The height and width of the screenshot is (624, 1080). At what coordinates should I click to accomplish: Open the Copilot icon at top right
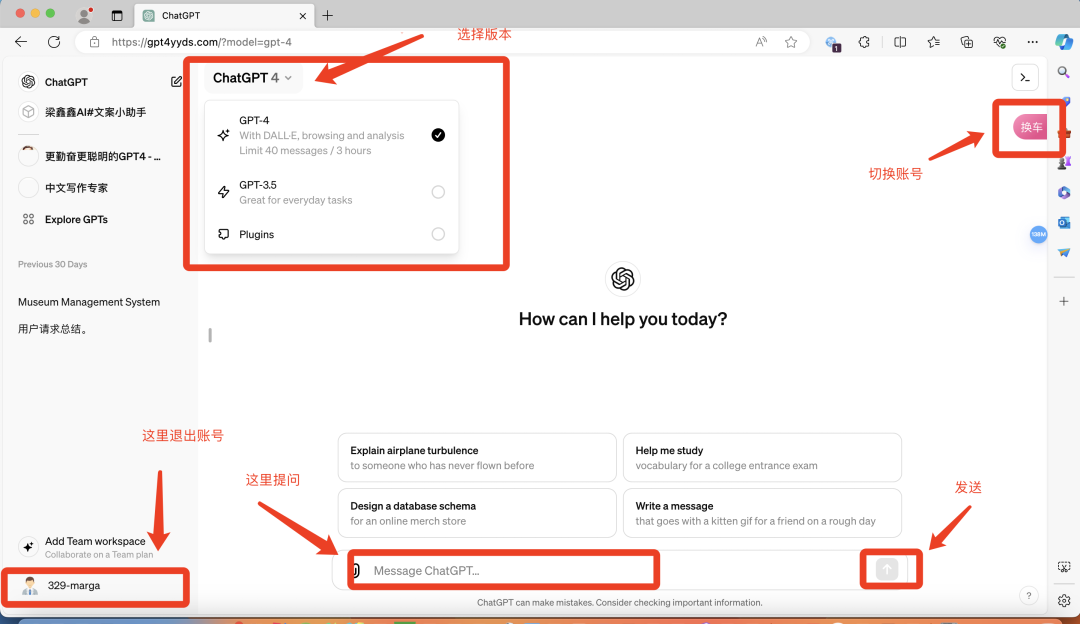(1063, 42)
